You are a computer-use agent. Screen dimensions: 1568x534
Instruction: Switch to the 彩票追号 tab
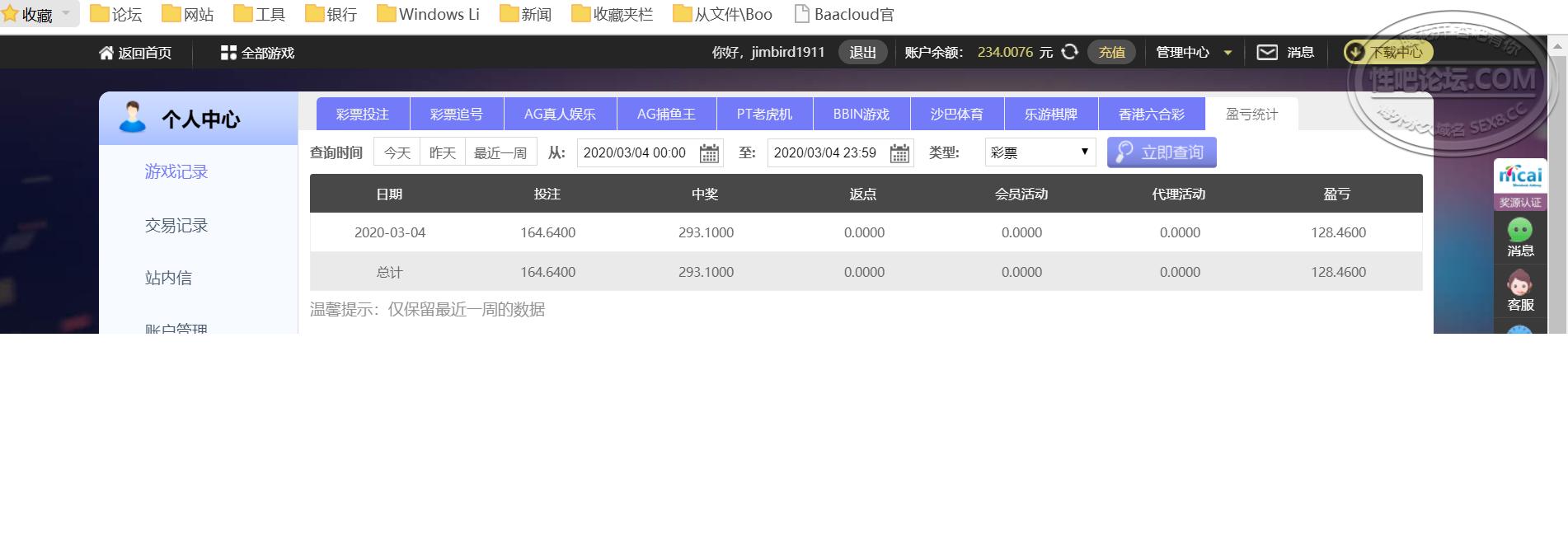tap(457, 114)
